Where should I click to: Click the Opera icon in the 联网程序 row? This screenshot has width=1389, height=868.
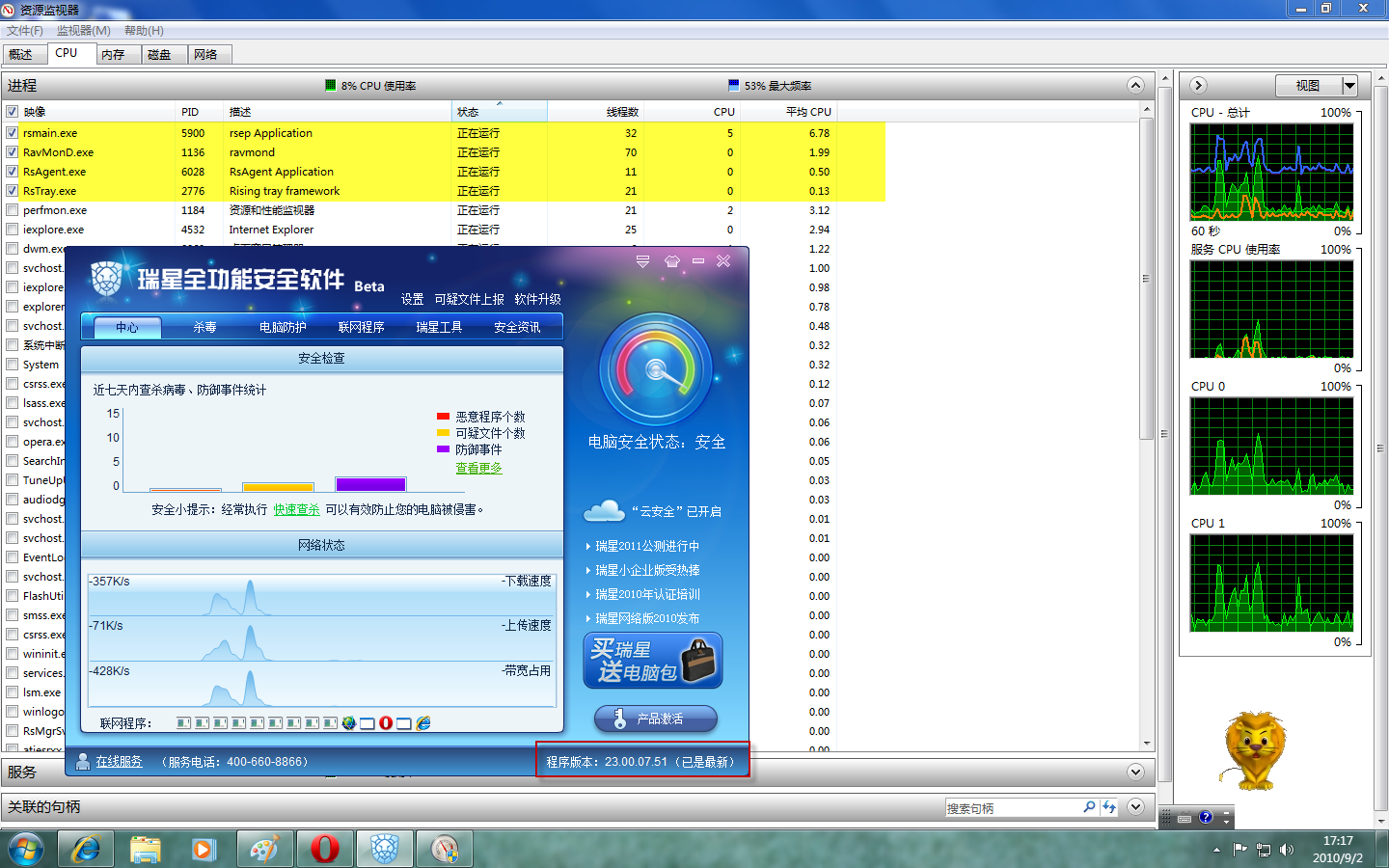click(386, 723)
